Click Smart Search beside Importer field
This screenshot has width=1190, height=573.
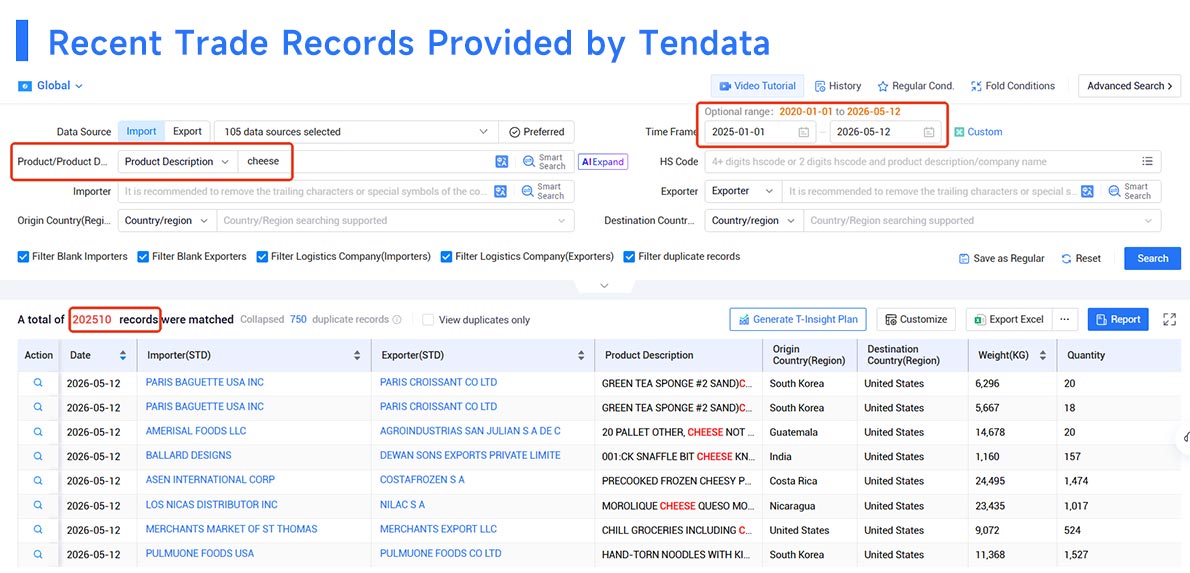543,191
